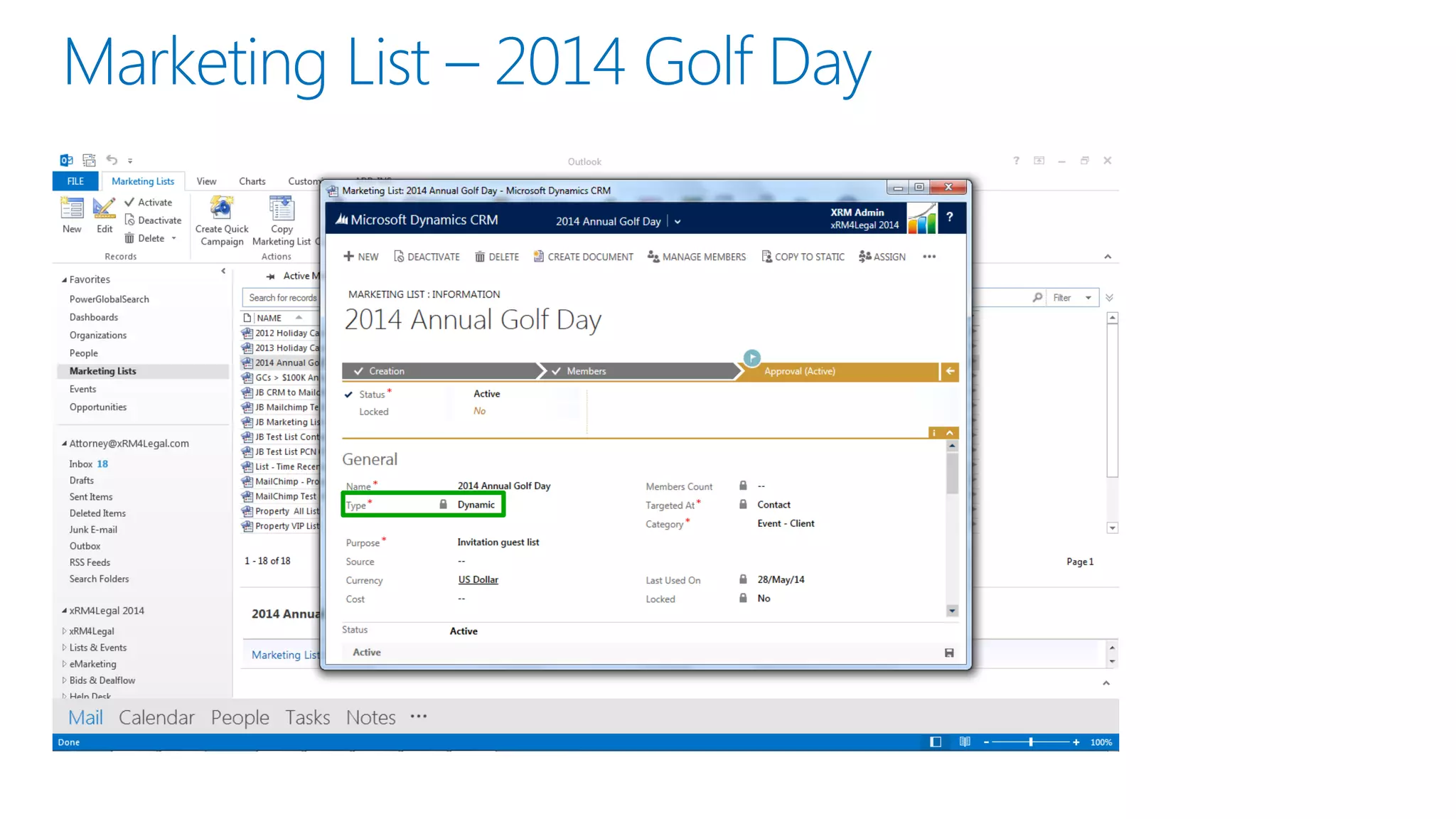Click the Outlook help question mark icon
The height and width of the screenshot is (819, 1456).
(x=1016, y=161)
